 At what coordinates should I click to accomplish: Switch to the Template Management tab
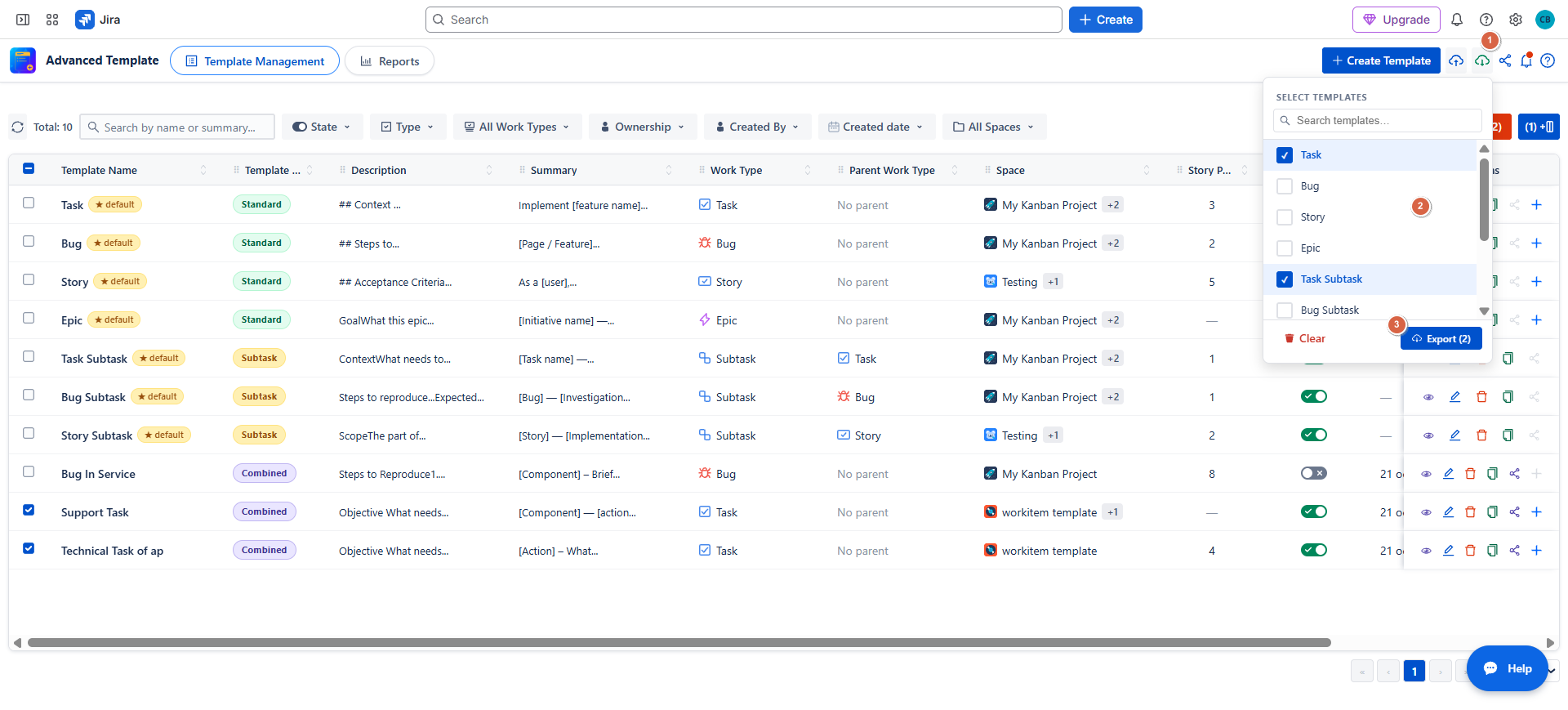pos(255,61)
